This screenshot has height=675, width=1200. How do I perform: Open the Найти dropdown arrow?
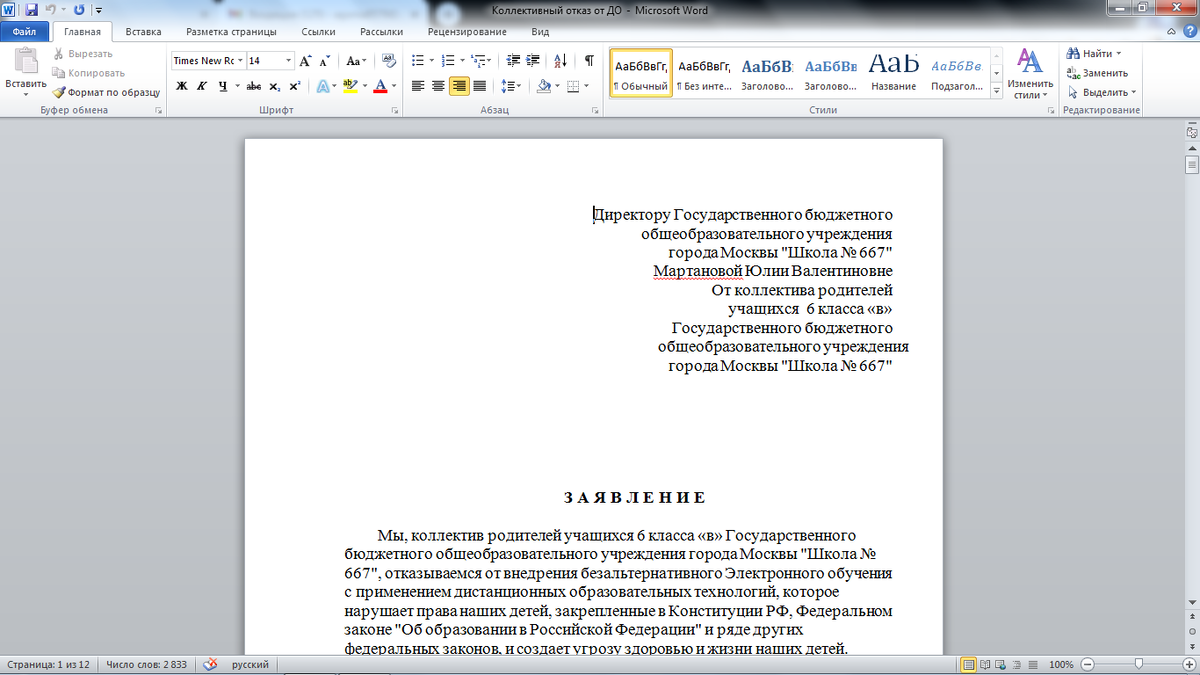click(1118, 54)
